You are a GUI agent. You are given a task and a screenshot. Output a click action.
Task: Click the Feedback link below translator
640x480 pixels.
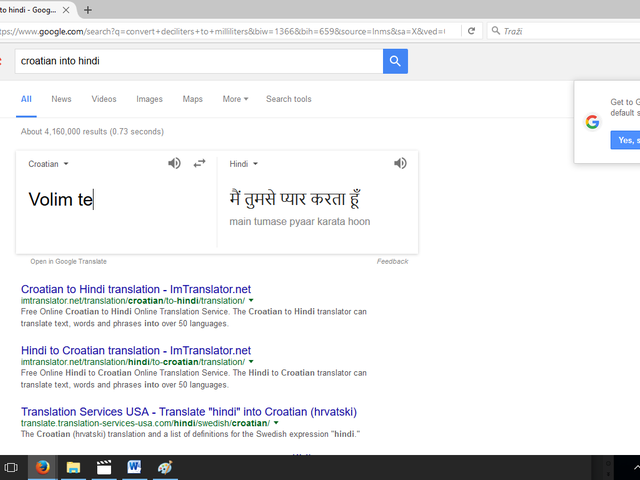tap(392, 261)
